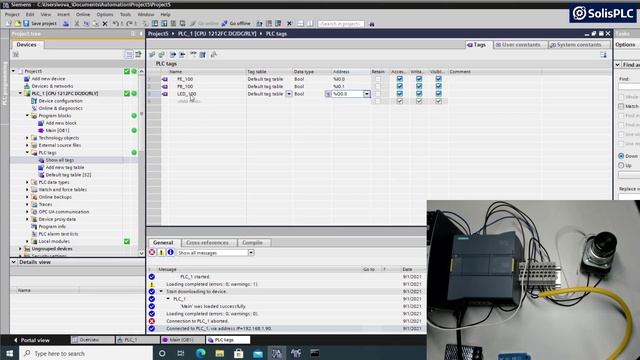The height and width of the screenshot is (360, 640).
Task: Click the export tags arrow icon
Action: [173, 54]
